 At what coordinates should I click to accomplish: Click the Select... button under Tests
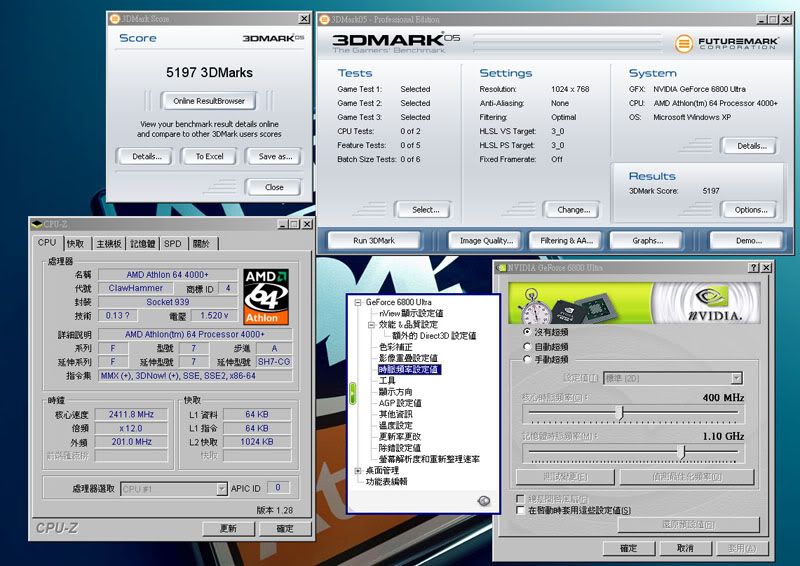click(x=425, y=210)
